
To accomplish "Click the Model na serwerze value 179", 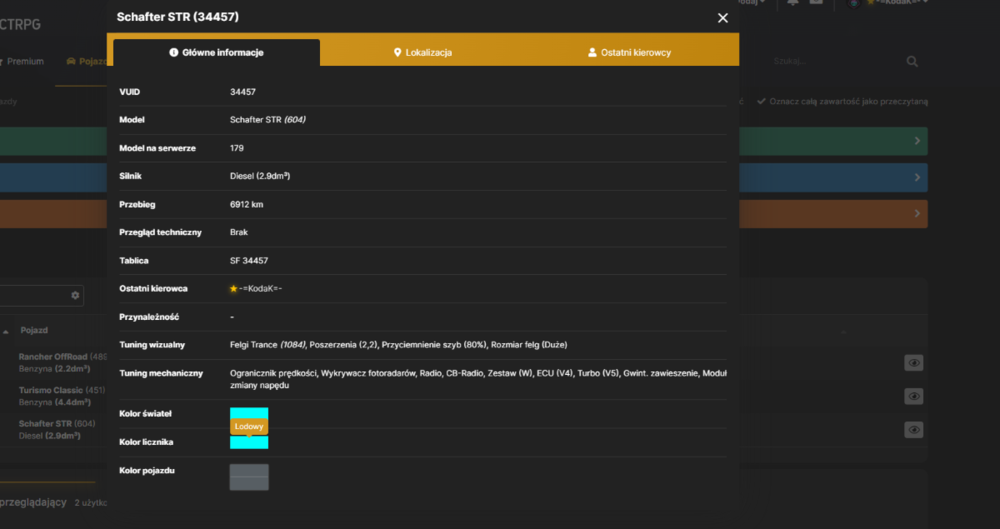I will pos(237,148).
